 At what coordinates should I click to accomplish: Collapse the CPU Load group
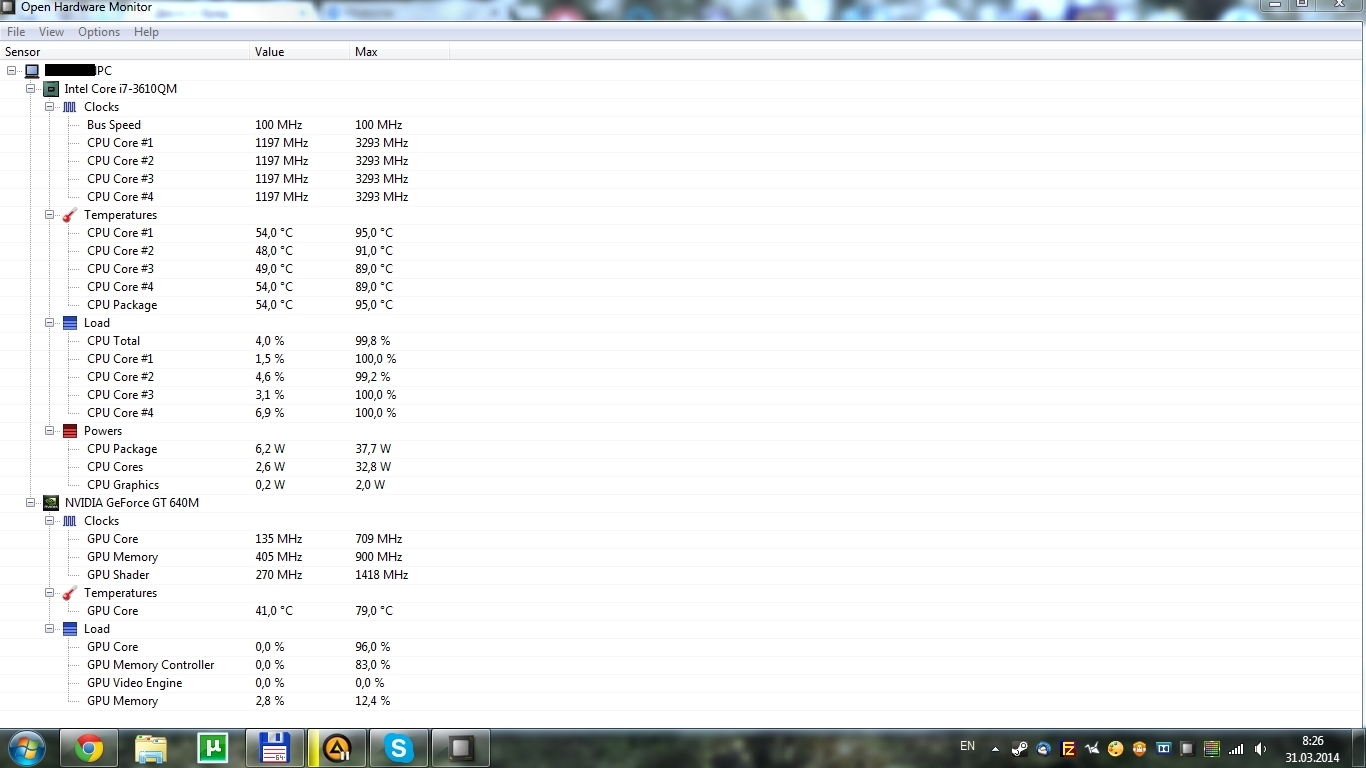pyautogui.click(x=50, y=323)
